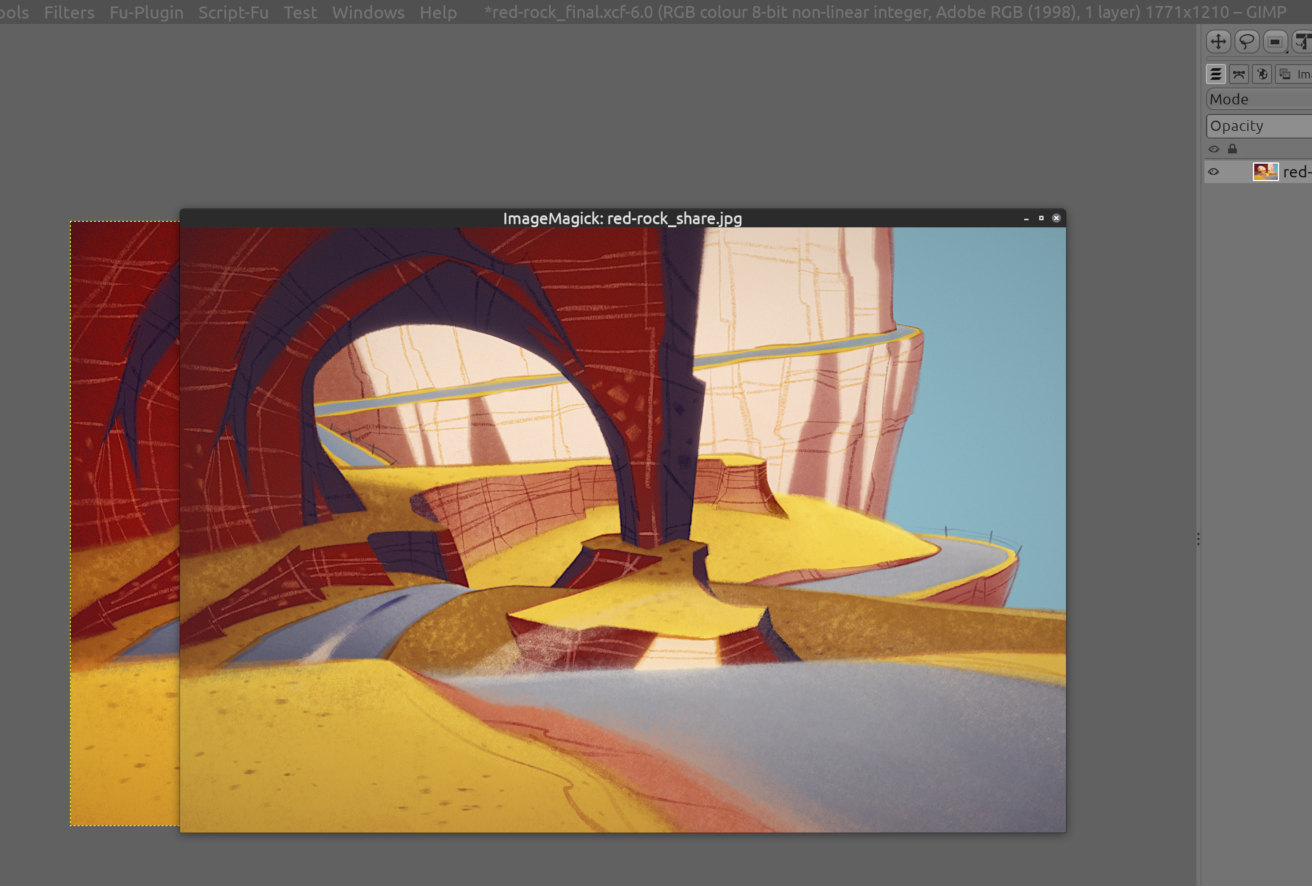1312x886 pixels.
Task: Maximize the ImageMagick red-rock_share.jpg window
Action: point(1041,218)
